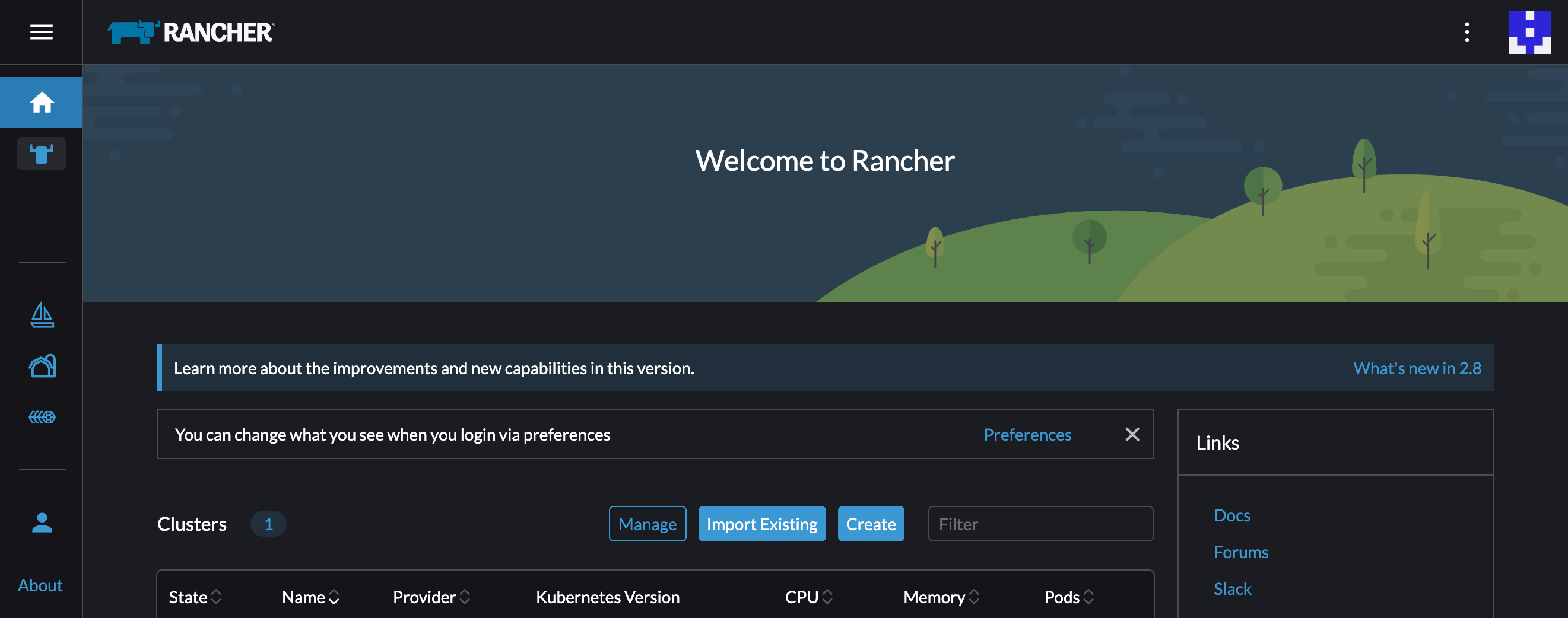This screenshot has height=618, width=1568.
Task: Click the clusters count badge
Action: point(268,524)
